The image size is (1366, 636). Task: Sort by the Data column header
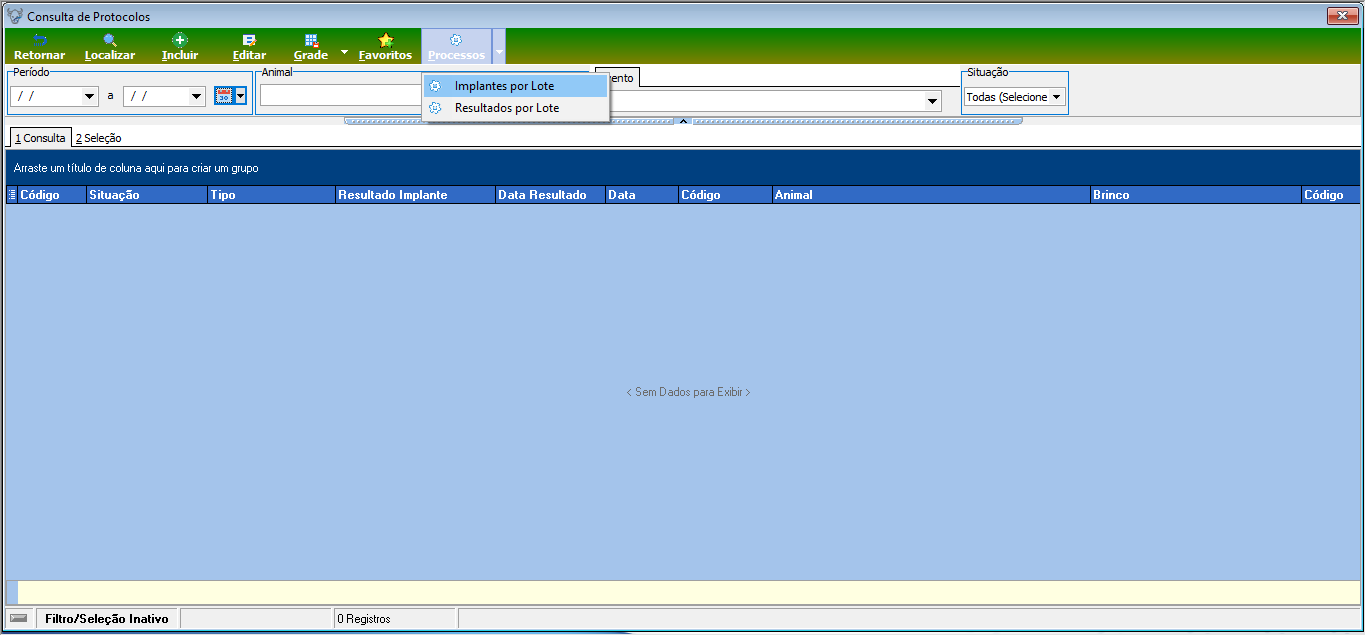[x=641, y=195]
